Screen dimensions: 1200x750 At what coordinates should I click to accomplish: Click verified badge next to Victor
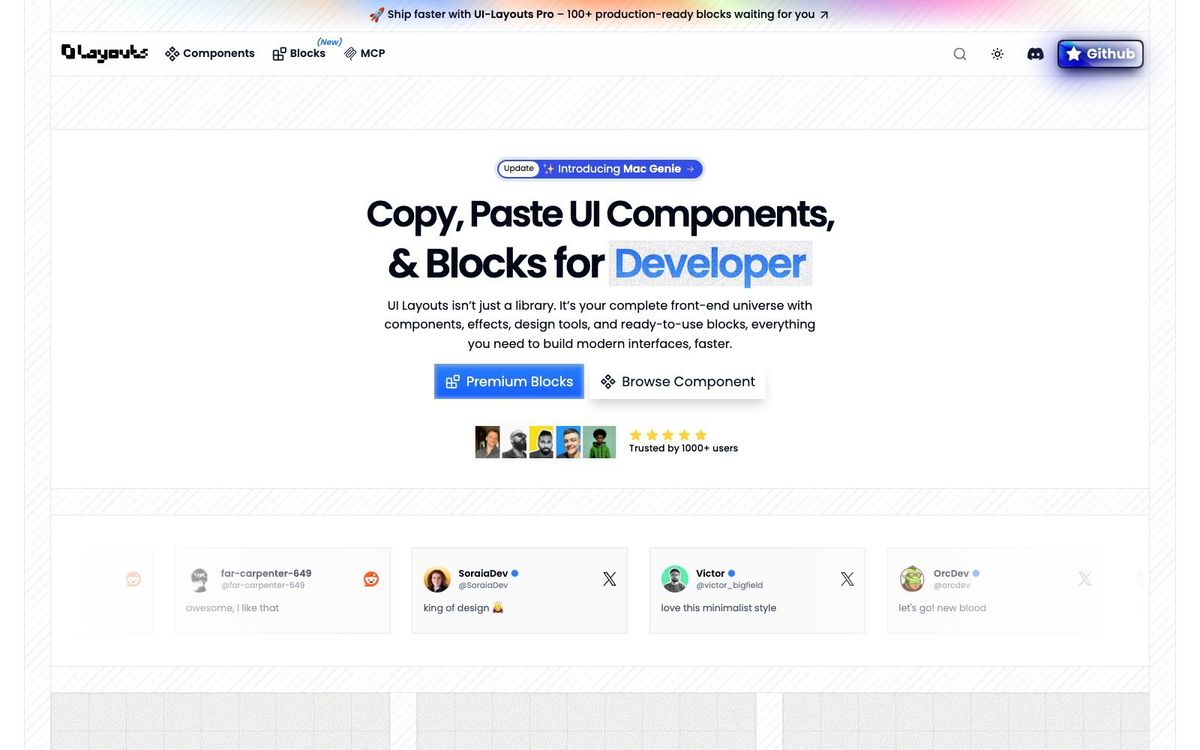click(x=732, y=574)
